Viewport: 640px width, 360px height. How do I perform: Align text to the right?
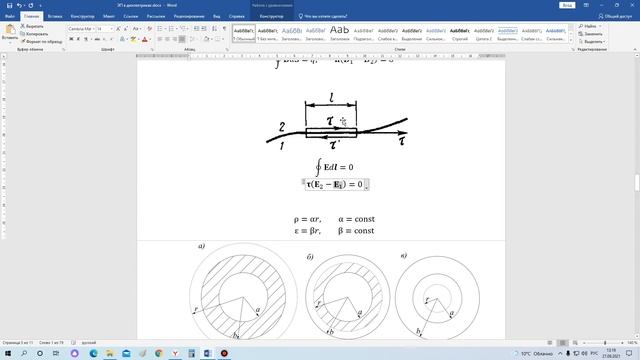pyautogui.click(x=175, y=39)
